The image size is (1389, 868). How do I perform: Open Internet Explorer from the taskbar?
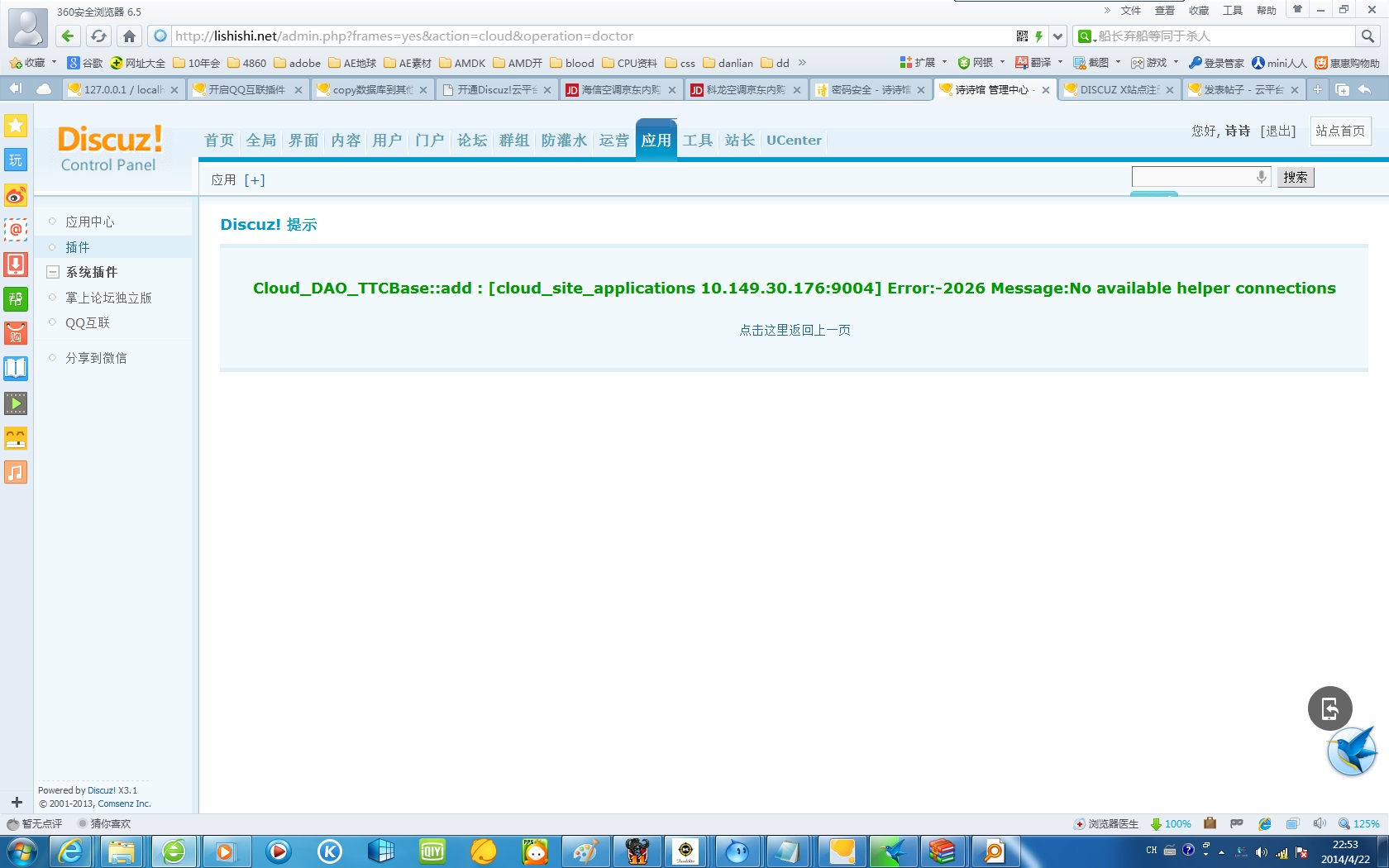pyautogui.click(x=71, y=851)
